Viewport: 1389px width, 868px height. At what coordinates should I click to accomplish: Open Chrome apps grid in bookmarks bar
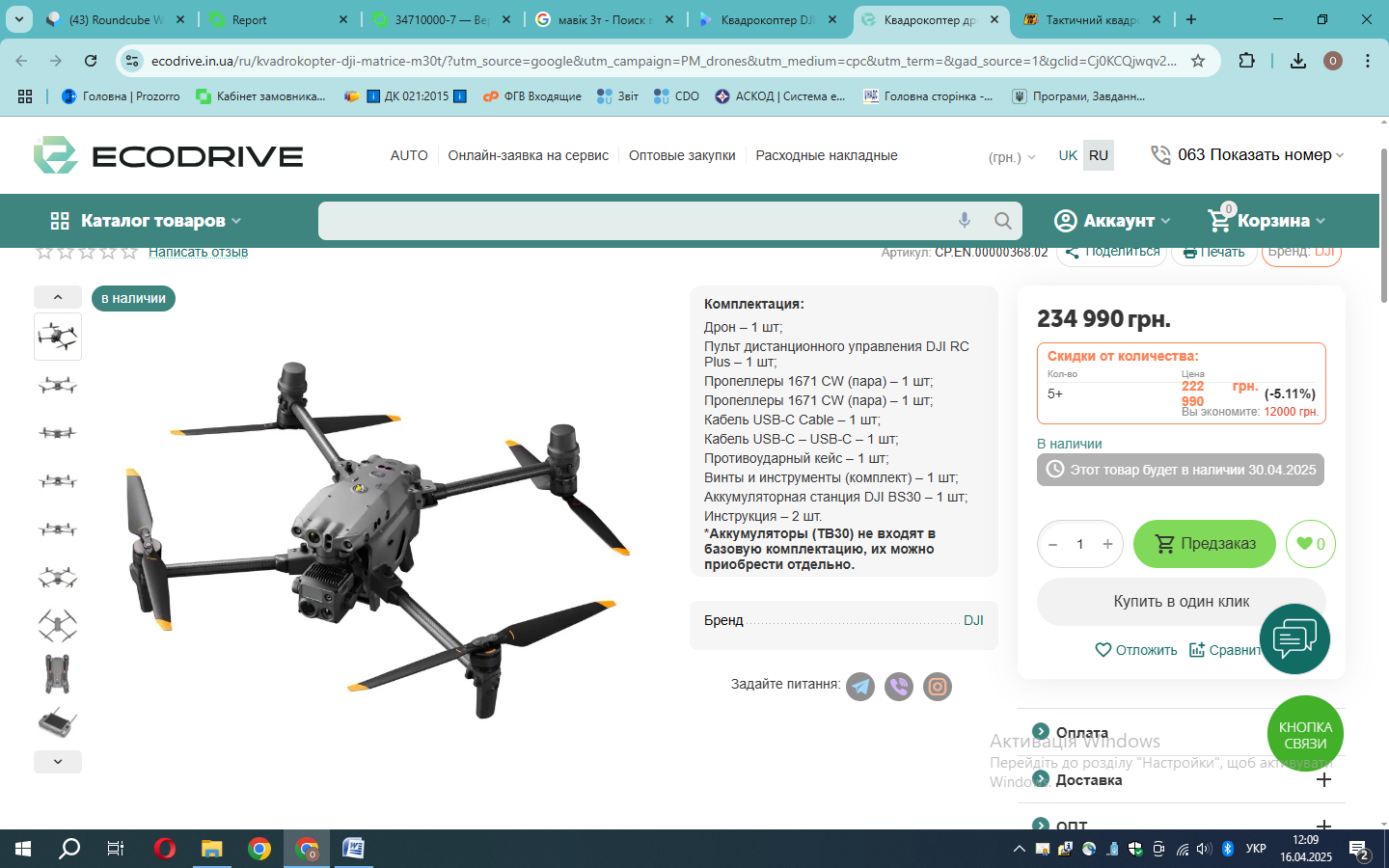(25, 96)
